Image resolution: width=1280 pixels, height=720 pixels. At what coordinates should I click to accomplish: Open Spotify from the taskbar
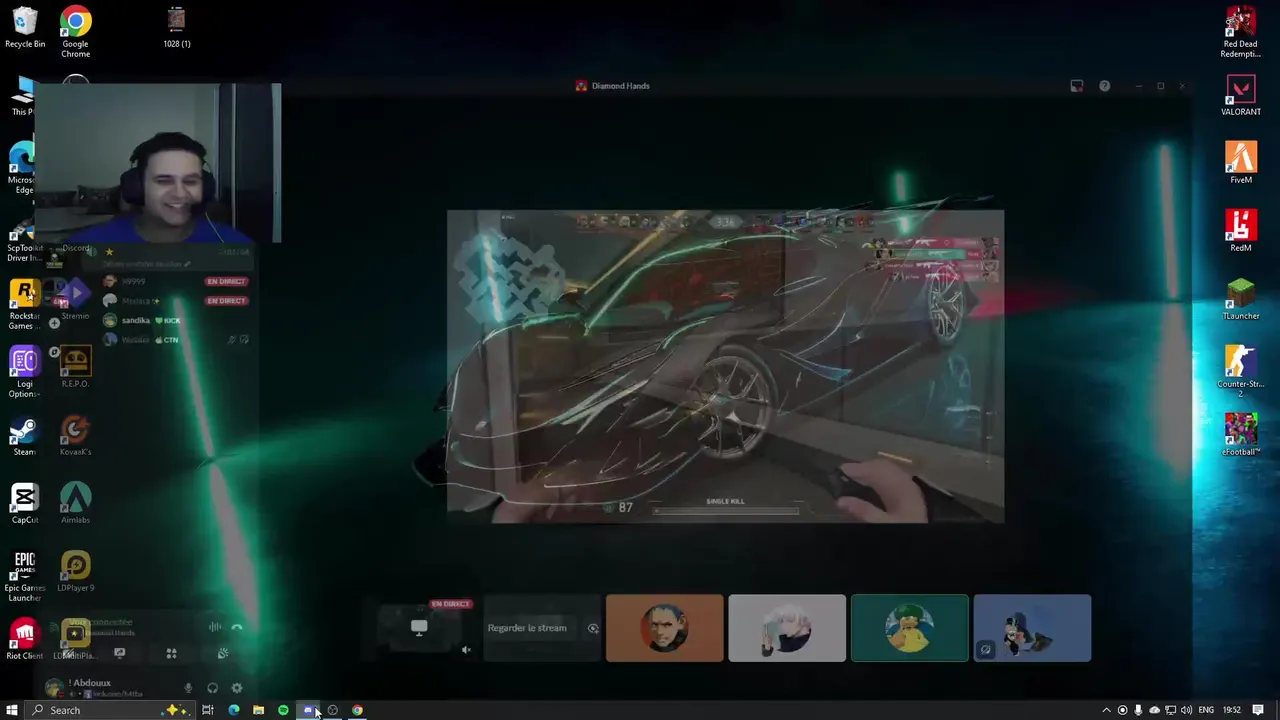(283, 710)
